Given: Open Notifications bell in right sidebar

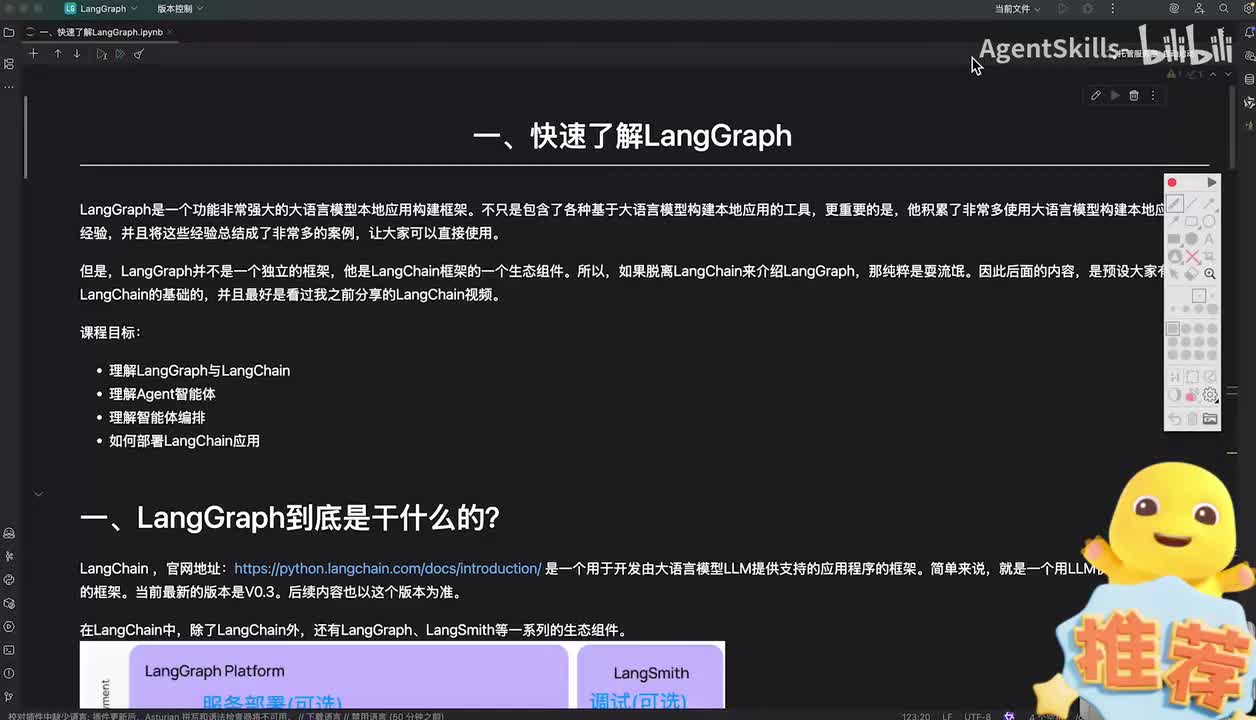Looking at the screenshot, I should pyautogui.click(x=1248, y=32).
